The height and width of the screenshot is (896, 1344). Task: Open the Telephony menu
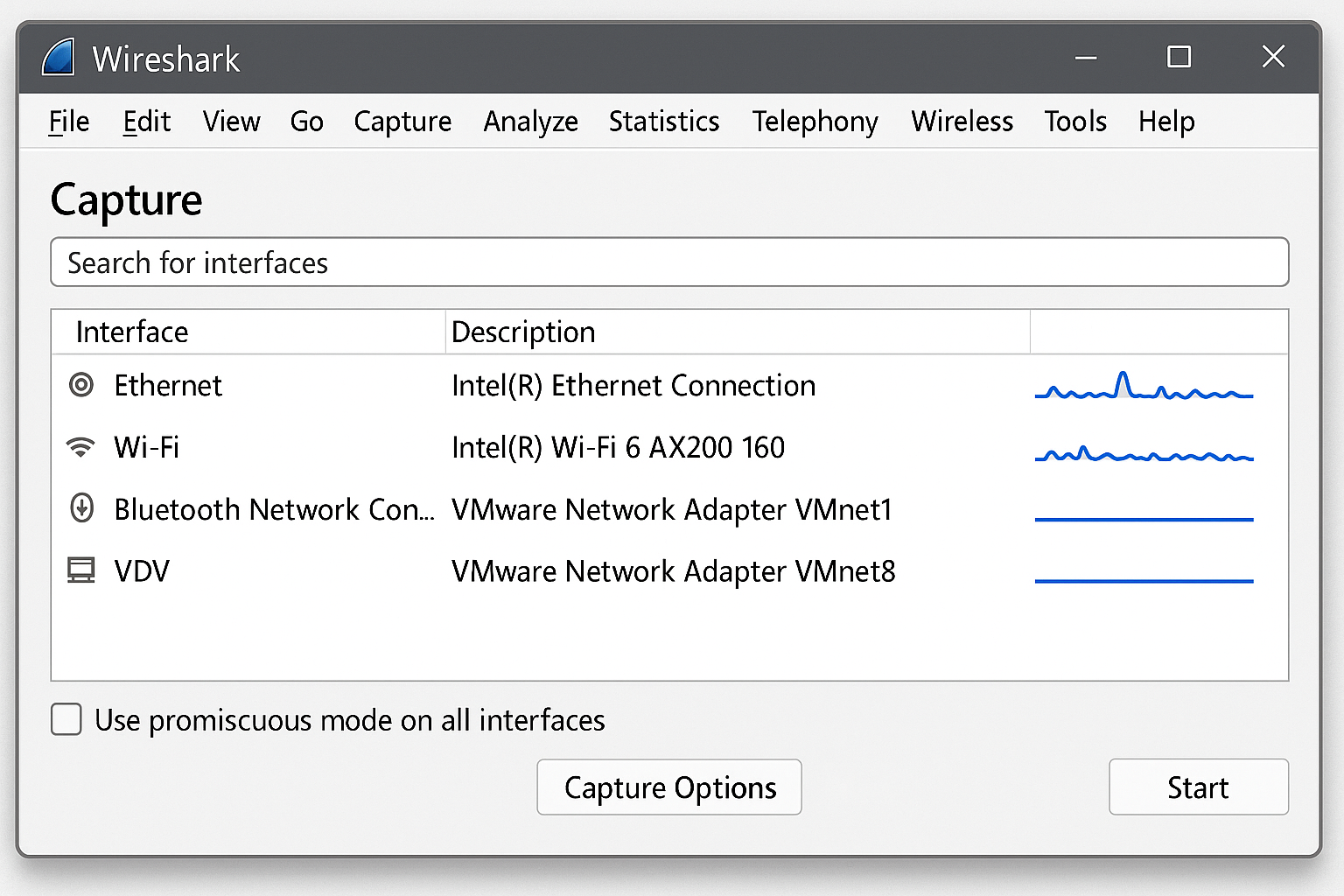tap(815, 122)
